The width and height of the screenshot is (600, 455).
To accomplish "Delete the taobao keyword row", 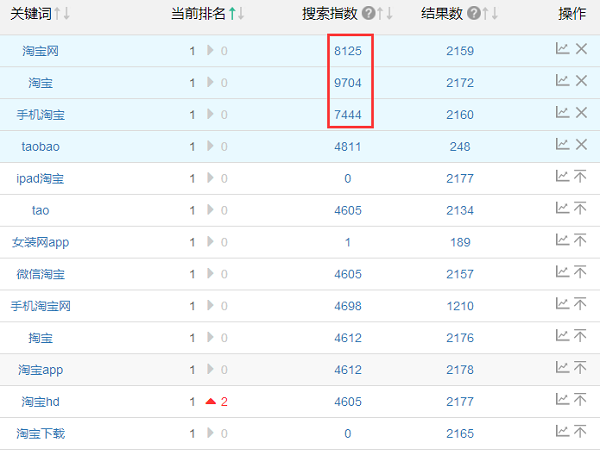I will click(x=581, y=145).
